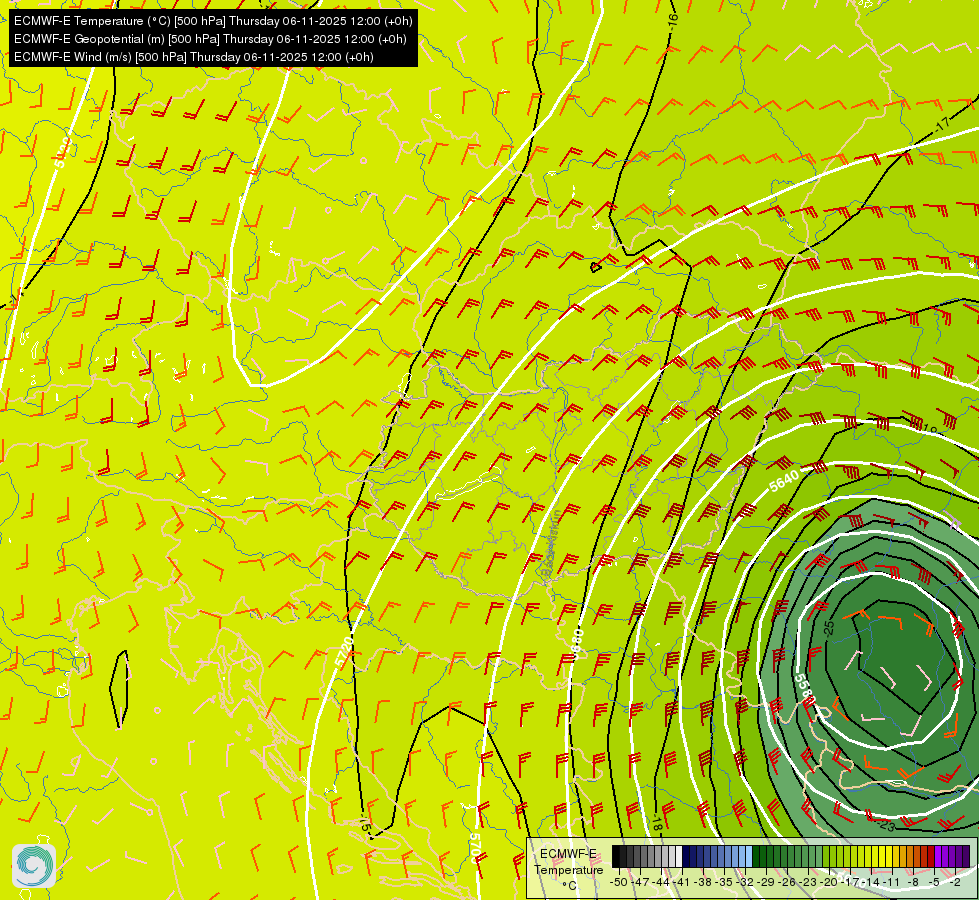Click the -23 isotherm label at bottom right
This screenshot has height=900, width=979.
(886, 826)
